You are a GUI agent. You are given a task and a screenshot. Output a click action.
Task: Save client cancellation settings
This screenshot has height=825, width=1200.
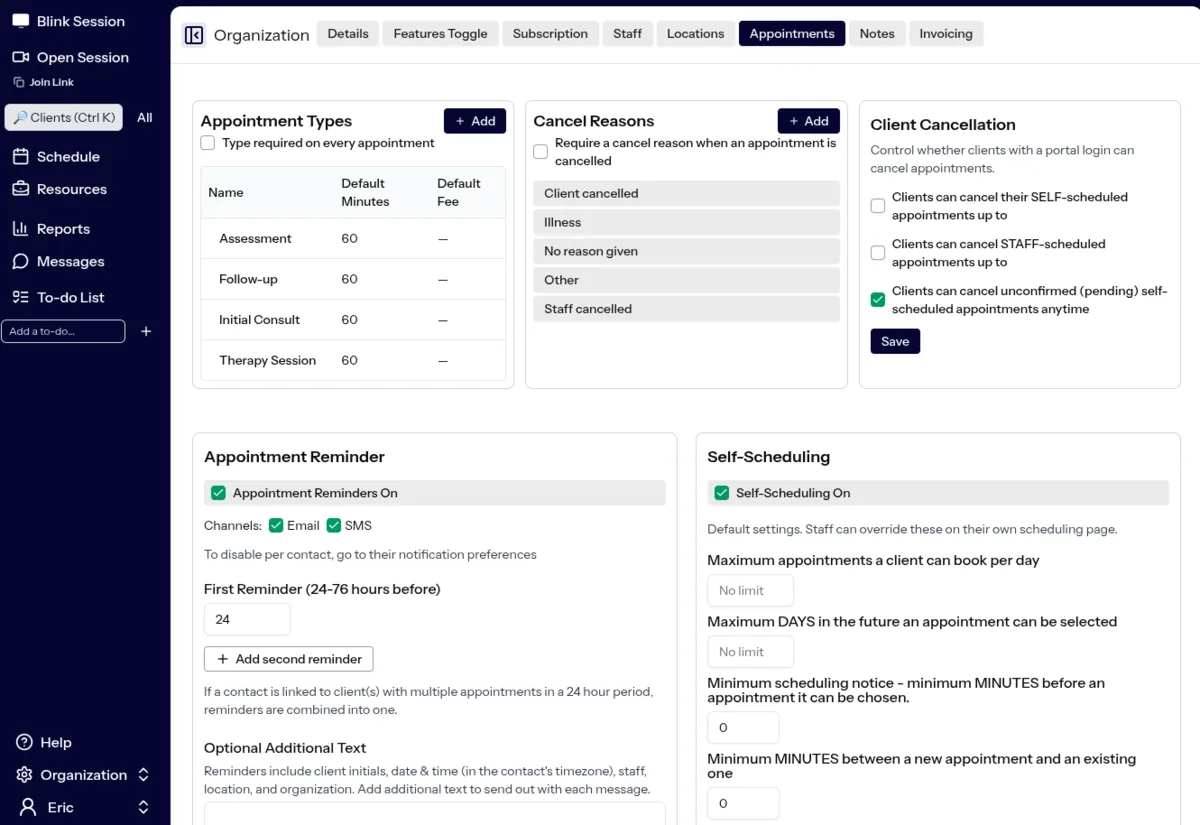(895, 341)
